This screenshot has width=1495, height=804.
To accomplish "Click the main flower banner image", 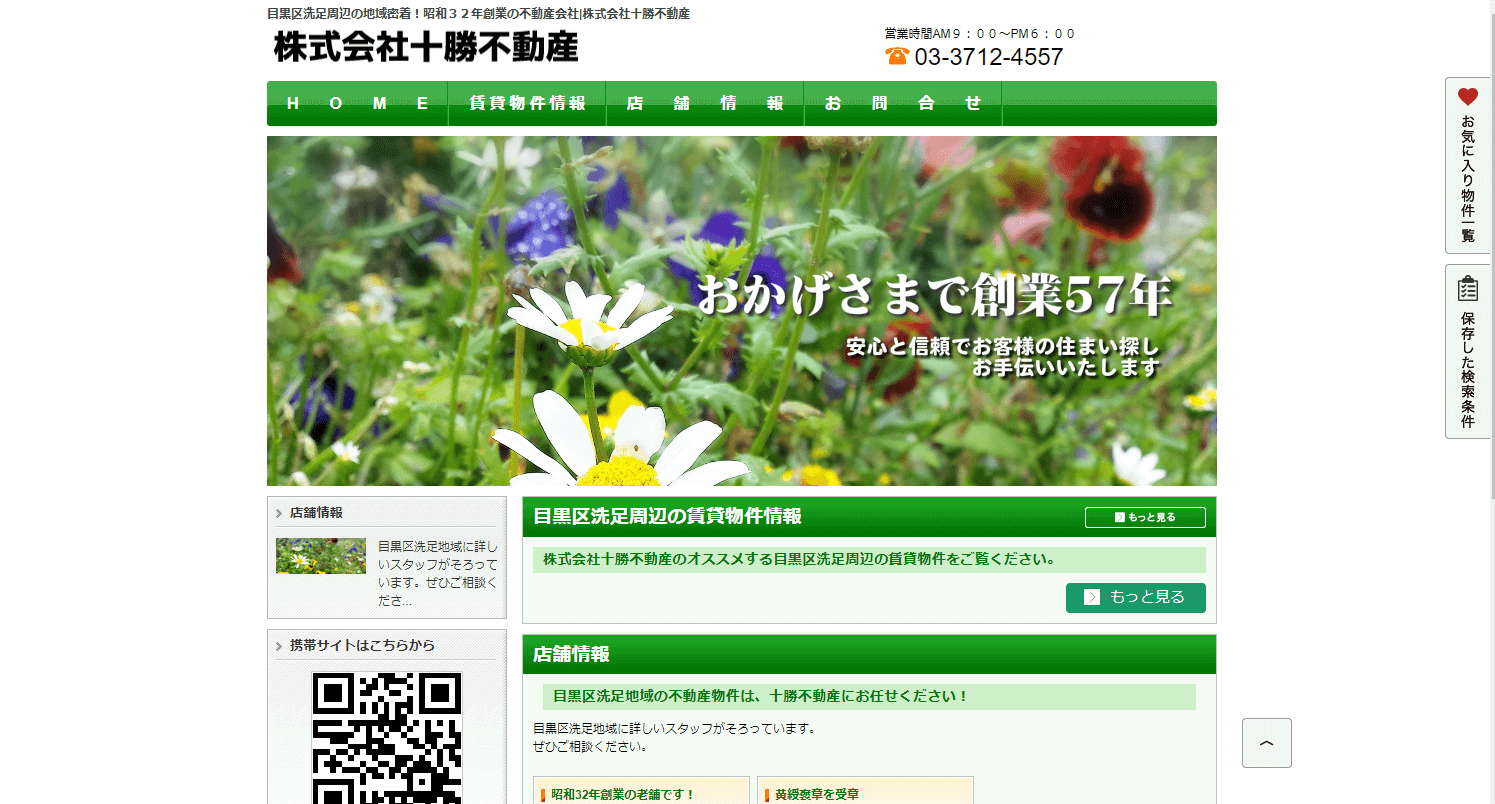I will (x=741, y=311).
